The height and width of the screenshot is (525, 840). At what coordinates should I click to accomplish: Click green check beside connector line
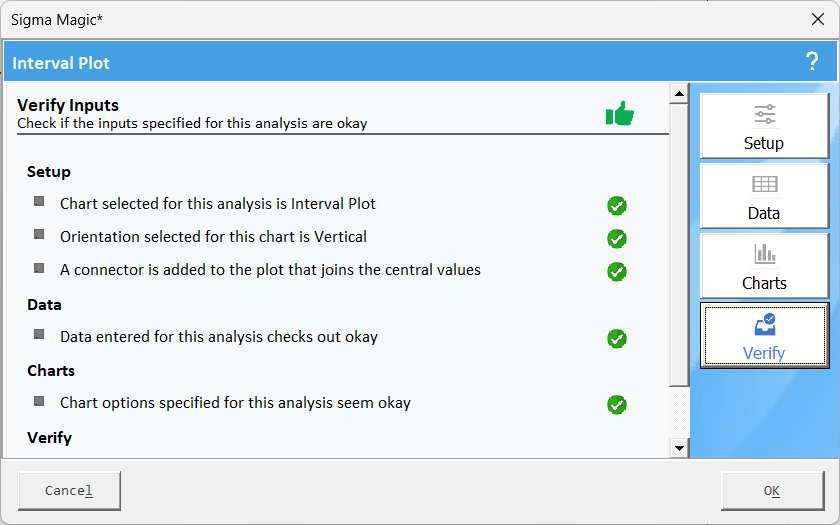pos(617,272)
